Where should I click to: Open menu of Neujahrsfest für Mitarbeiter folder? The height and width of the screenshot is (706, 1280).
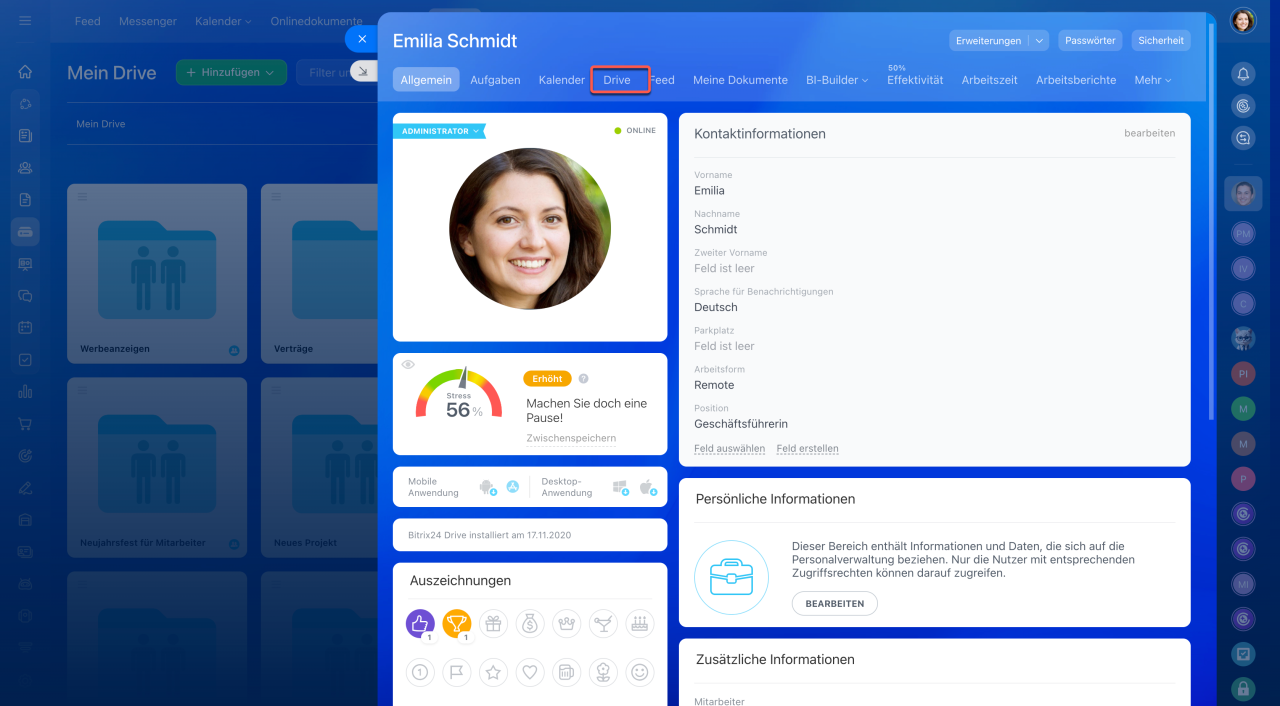pyautogui.click(x=83, y=390)
